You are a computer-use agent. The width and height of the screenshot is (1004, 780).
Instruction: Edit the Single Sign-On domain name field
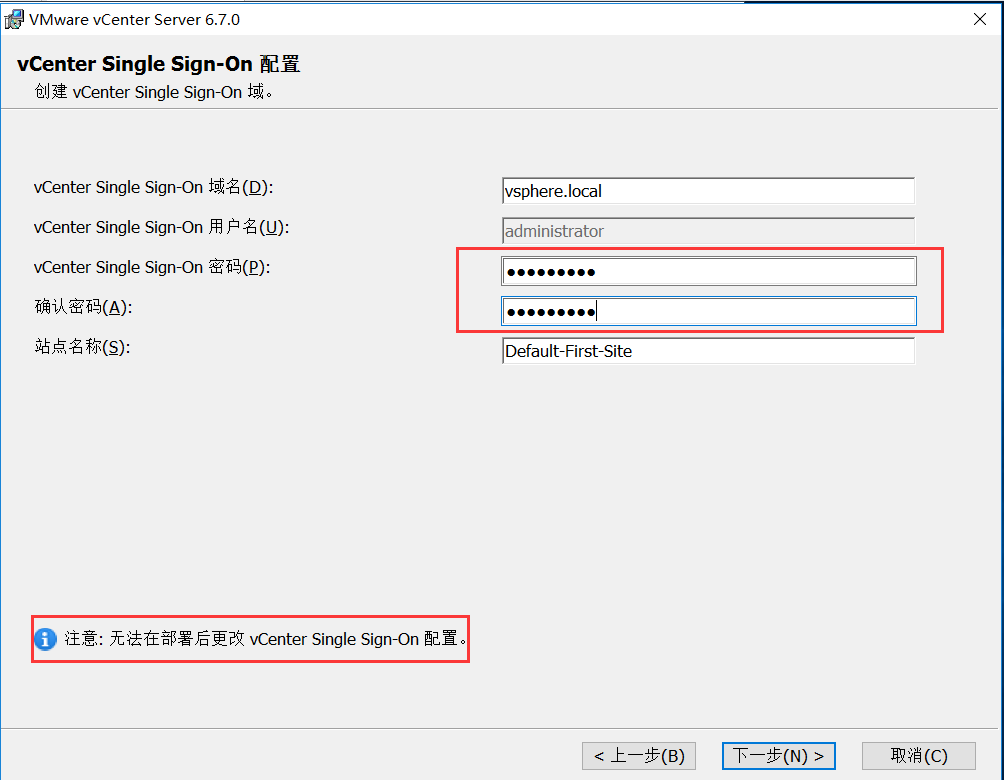click(x=708, y=191)
